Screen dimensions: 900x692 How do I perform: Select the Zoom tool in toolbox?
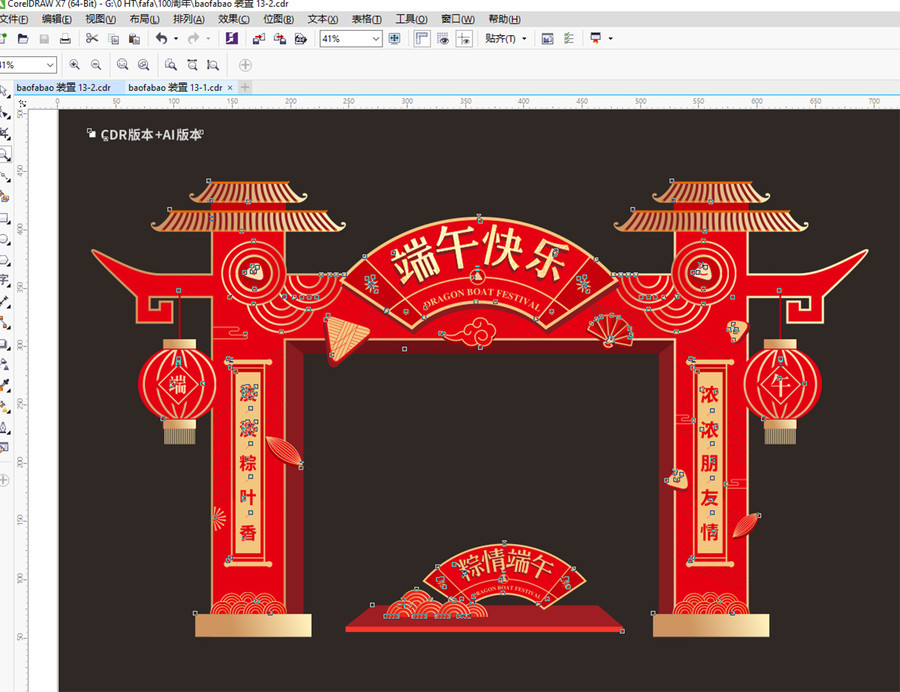coord(5,155)
